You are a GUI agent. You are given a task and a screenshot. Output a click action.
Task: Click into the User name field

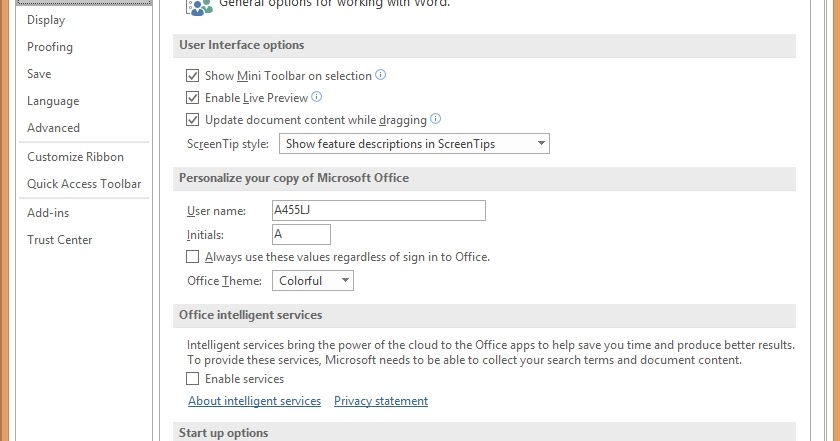379,210
